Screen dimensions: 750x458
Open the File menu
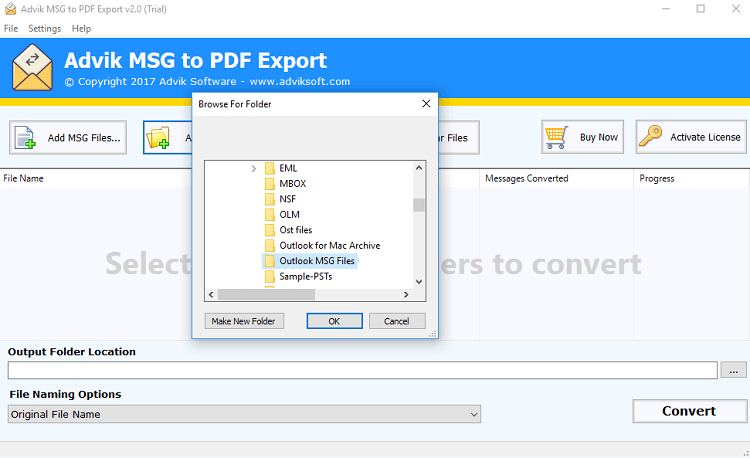tap(11, 29)
